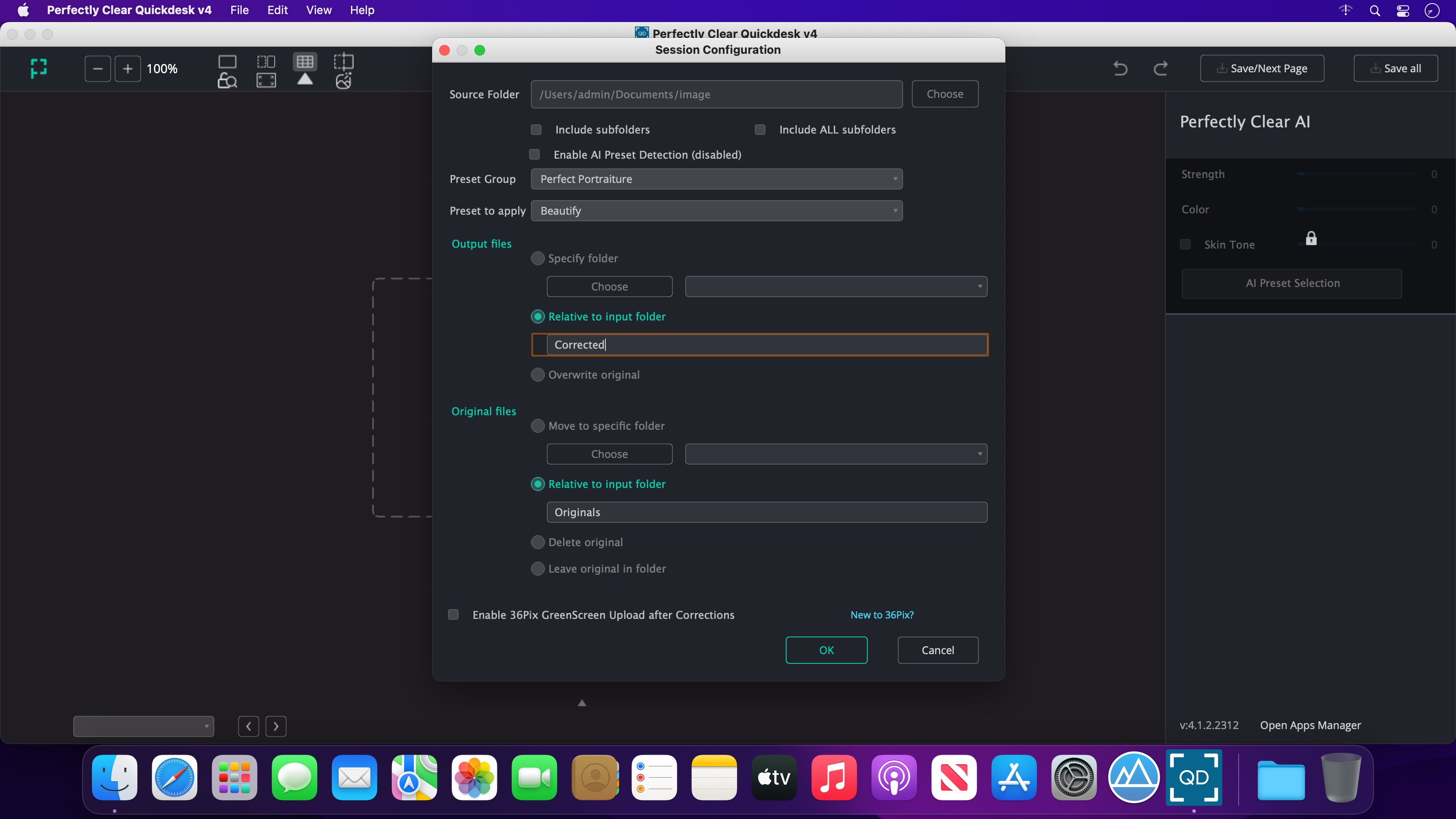Open the Apple menu
Screen dimensions: 1456x819
coord(23,11)
